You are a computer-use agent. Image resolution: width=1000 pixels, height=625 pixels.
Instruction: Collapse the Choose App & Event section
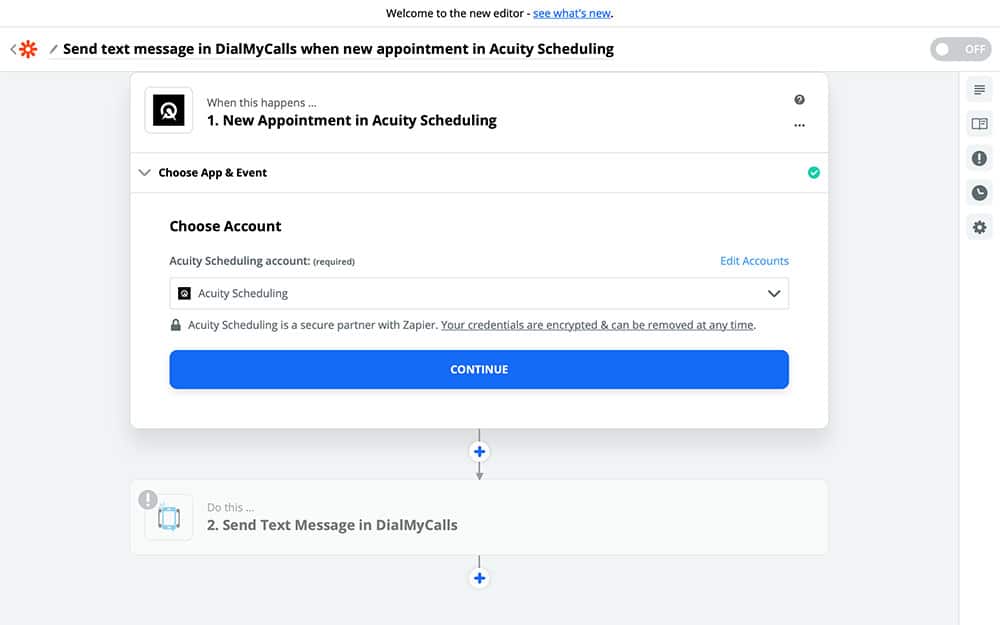143,173
